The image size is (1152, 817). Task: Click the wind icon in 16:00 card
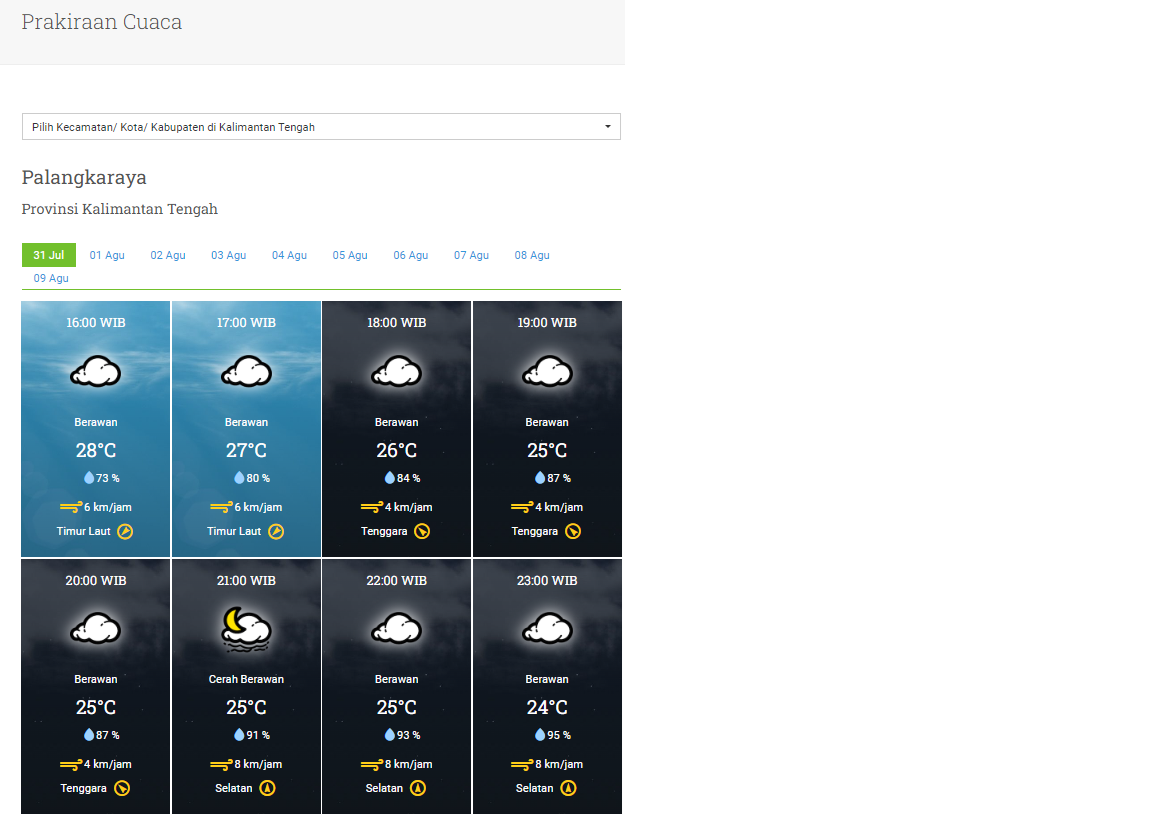pyautogui.click(x=71, y=507)
